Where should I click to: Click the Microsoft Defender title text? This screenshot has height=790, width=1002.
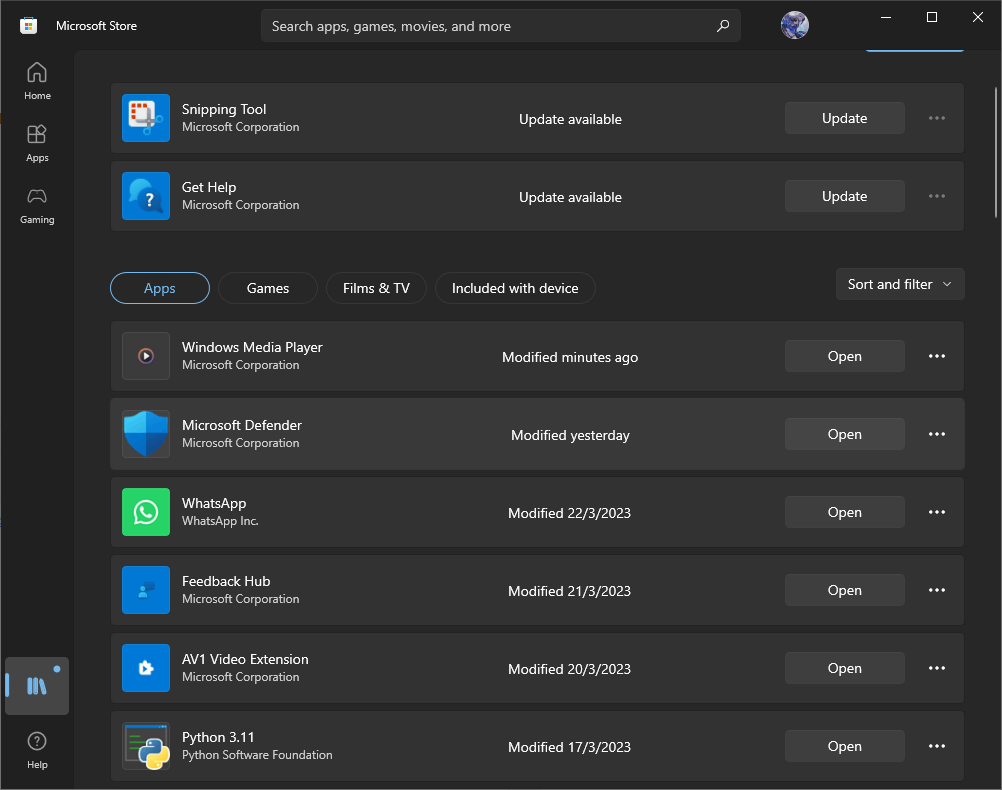[x=242, y=425]
